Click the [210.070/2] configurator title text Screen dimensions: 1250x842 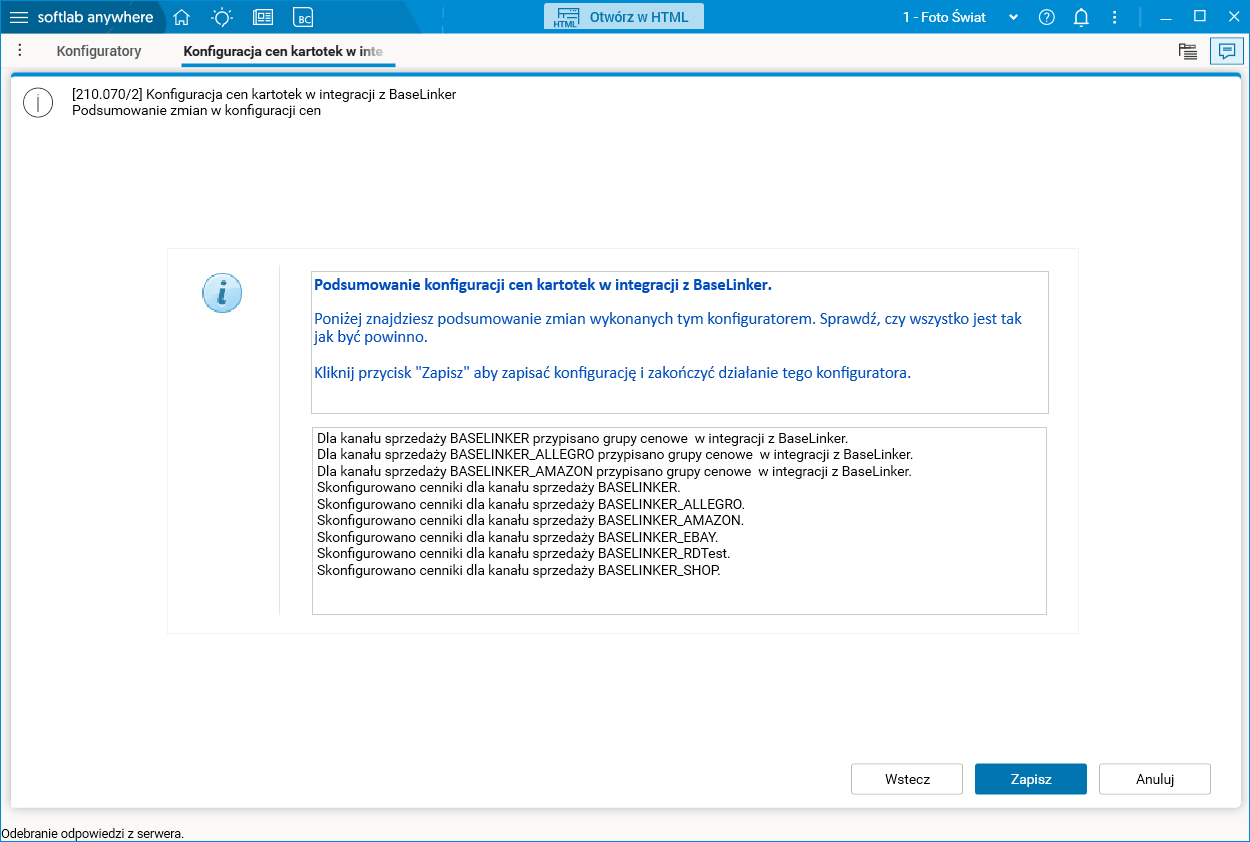tap(264, 94)
